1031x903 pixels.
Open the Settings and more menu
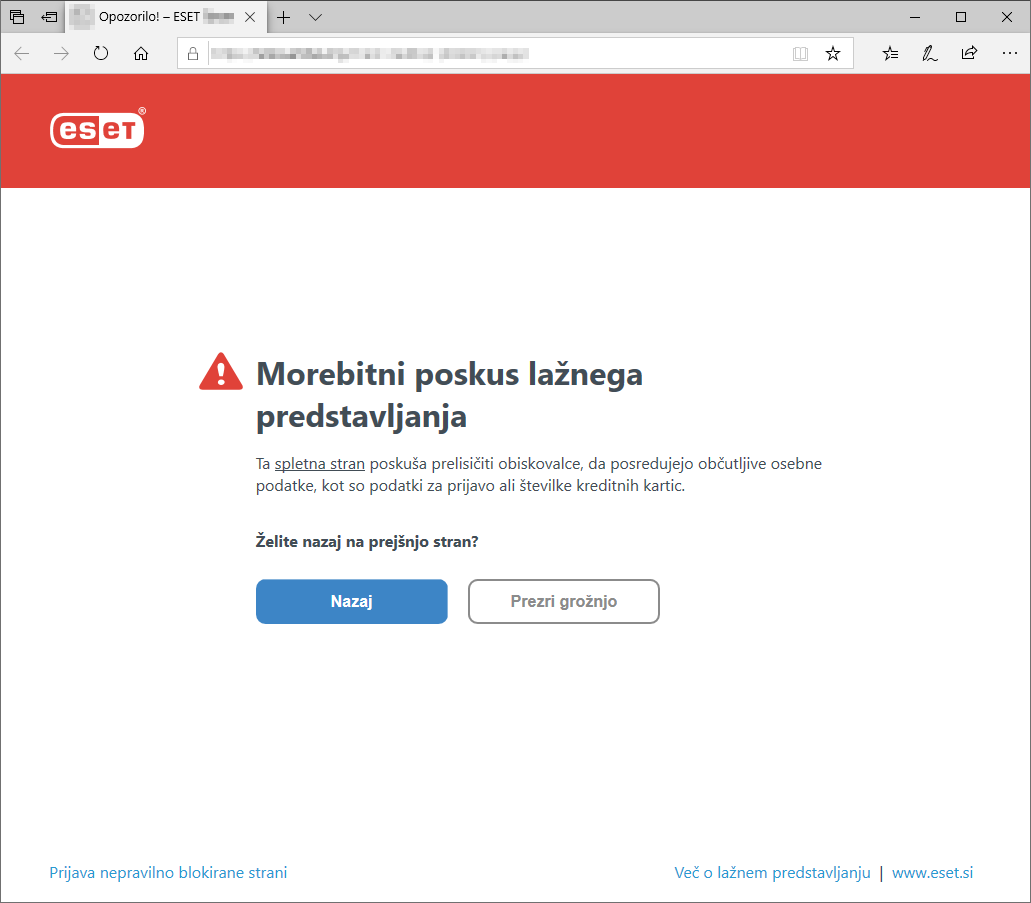pos(1010,53)
